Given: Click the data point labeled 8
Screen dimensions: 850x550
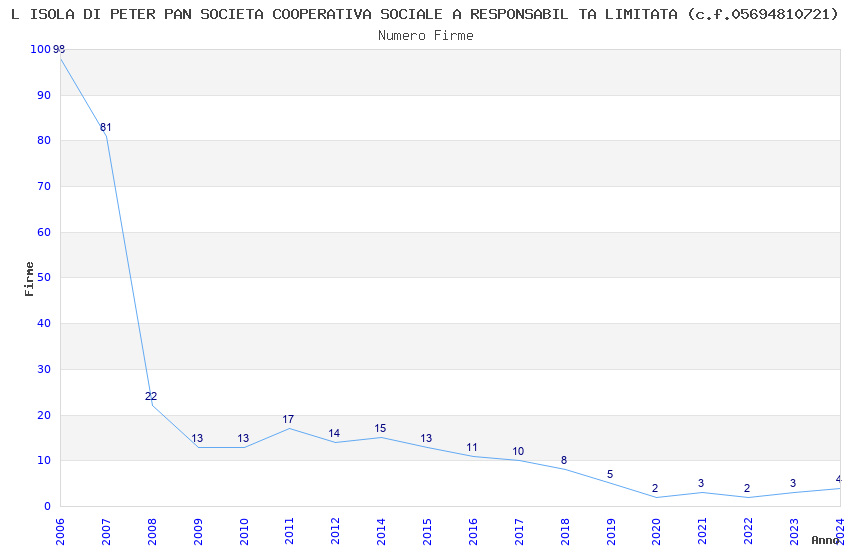Looking at the screenshot, I should coord(564,461).
